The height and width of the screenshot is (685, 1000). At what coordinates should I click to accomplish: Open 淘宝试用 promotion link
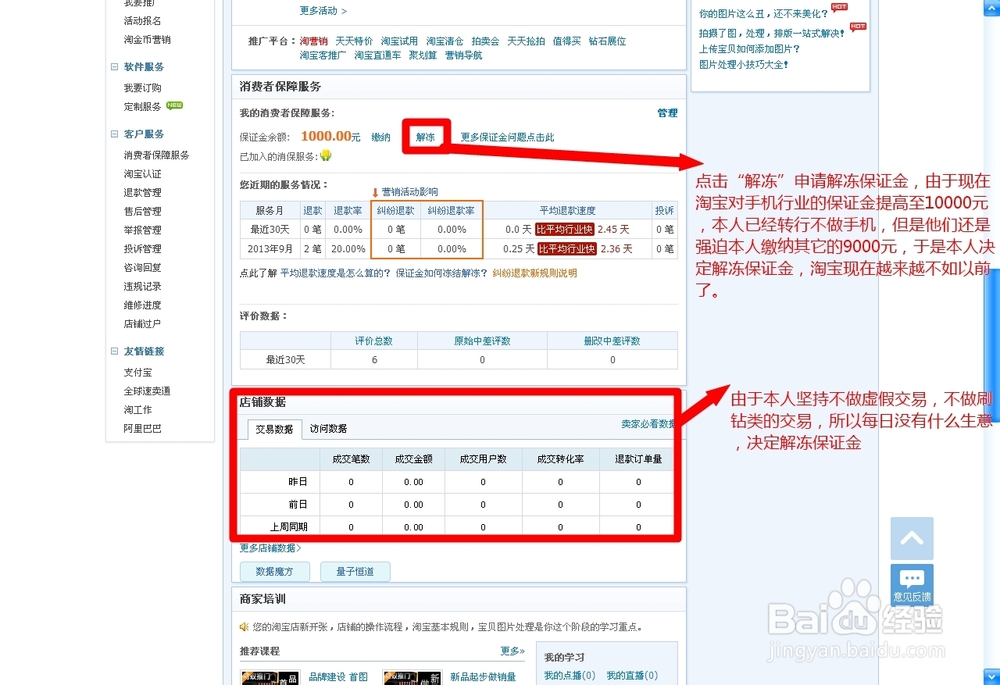[399, 41]
